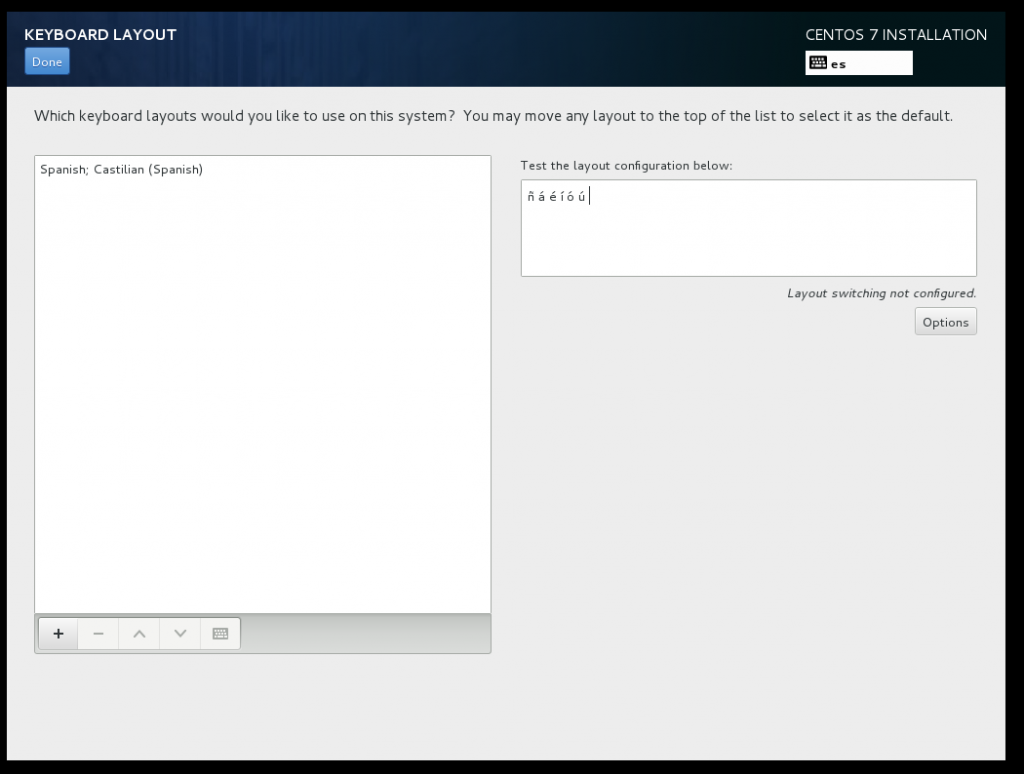Move the selected layout up the list
The image size is (1024, 774).
(x=138, y=633)
